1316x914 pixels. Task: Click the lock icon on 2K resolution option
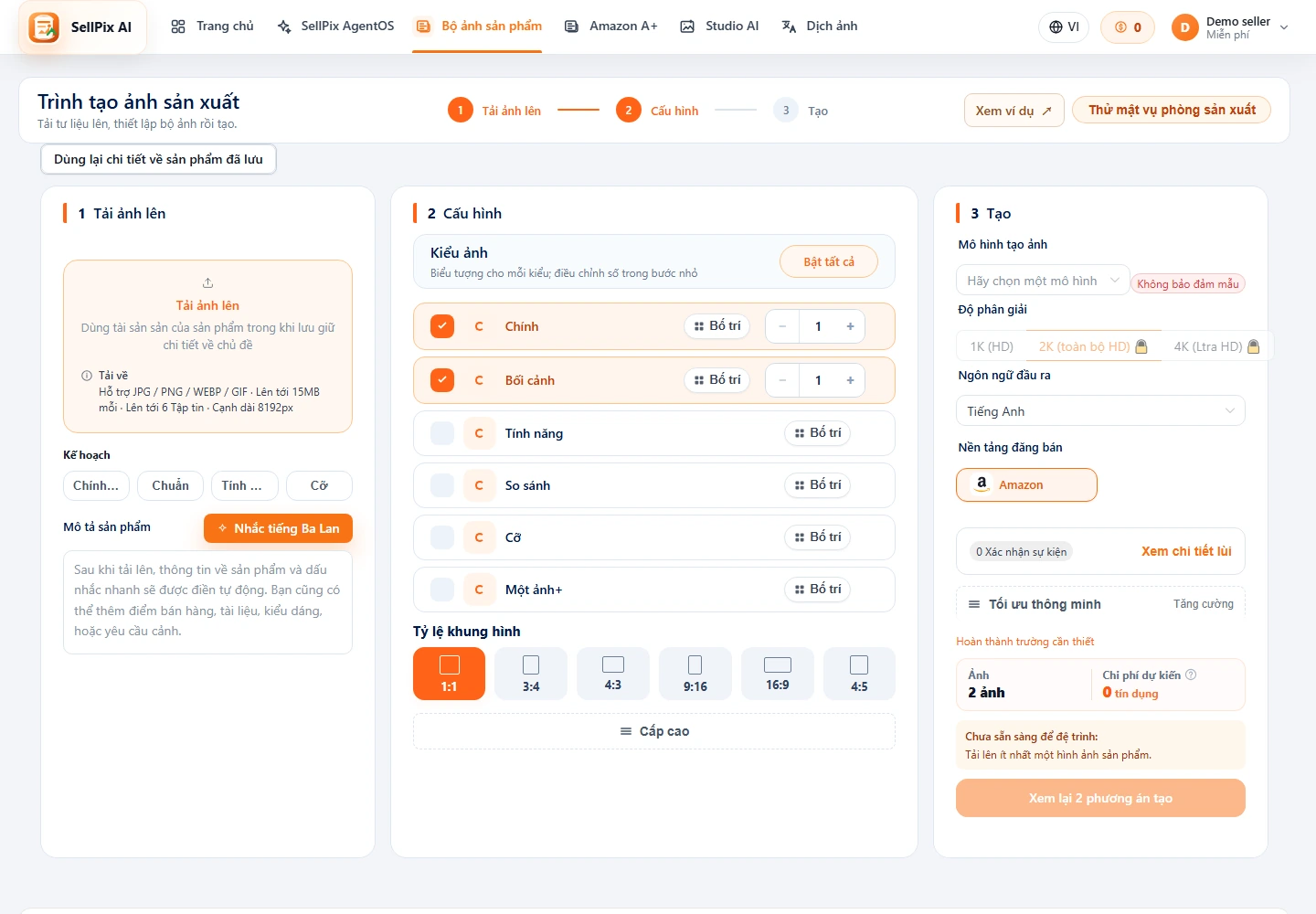[1141, 346]
